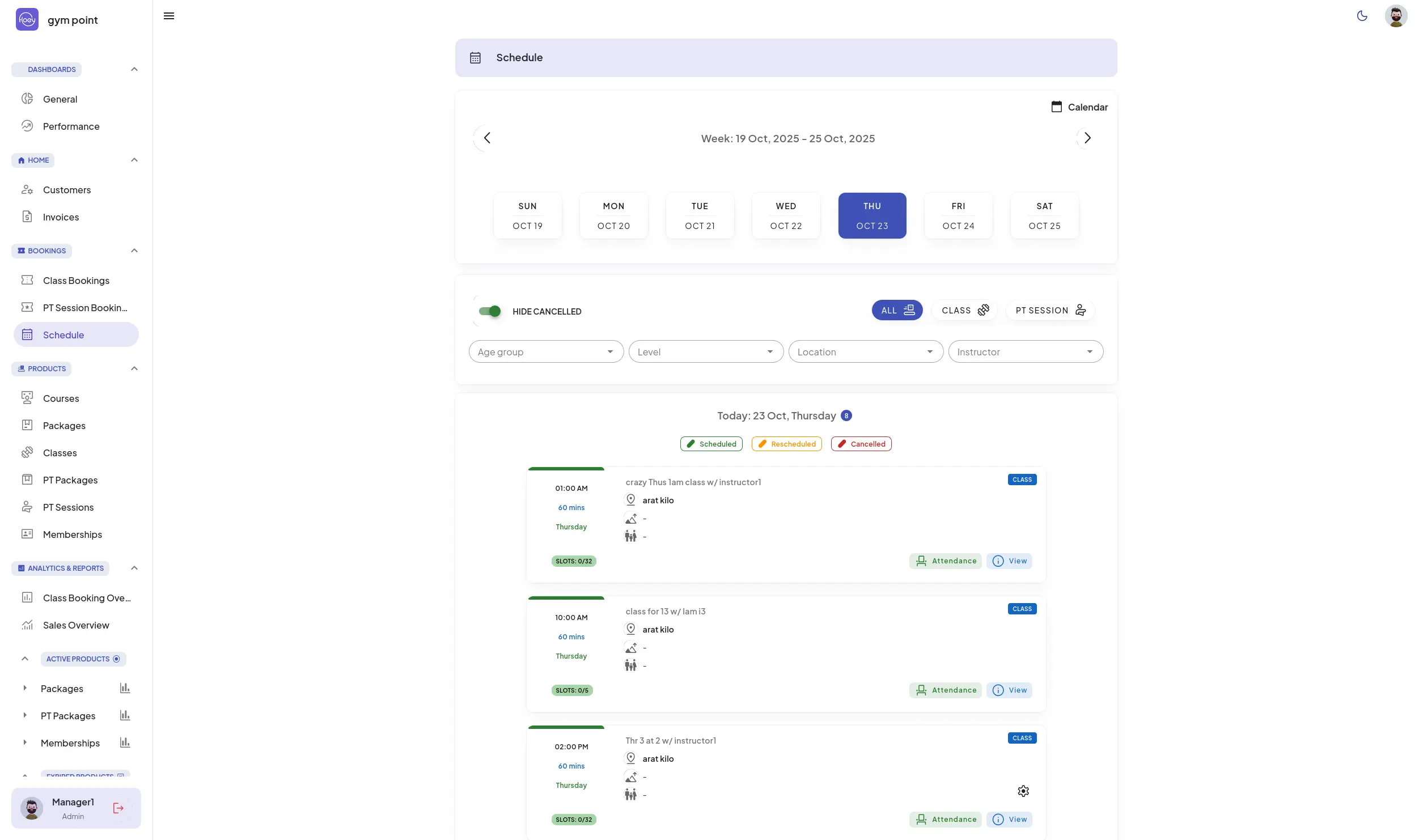Image resolution: width=1419 pixels, height=840 pixels.
Task: Open the Calendar view icon
Action: 1056,107
